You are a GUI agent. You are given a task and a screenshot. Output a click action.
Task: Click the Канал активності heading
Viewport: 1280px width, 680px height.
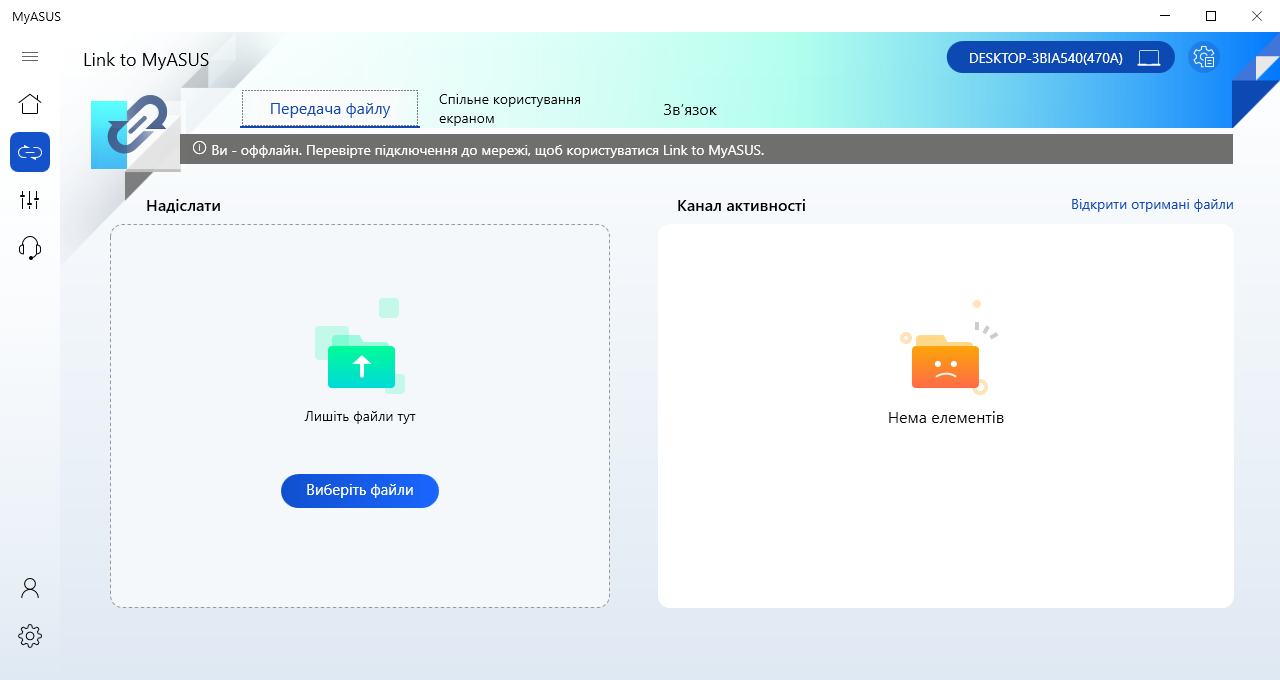click(x=741, y=205)
